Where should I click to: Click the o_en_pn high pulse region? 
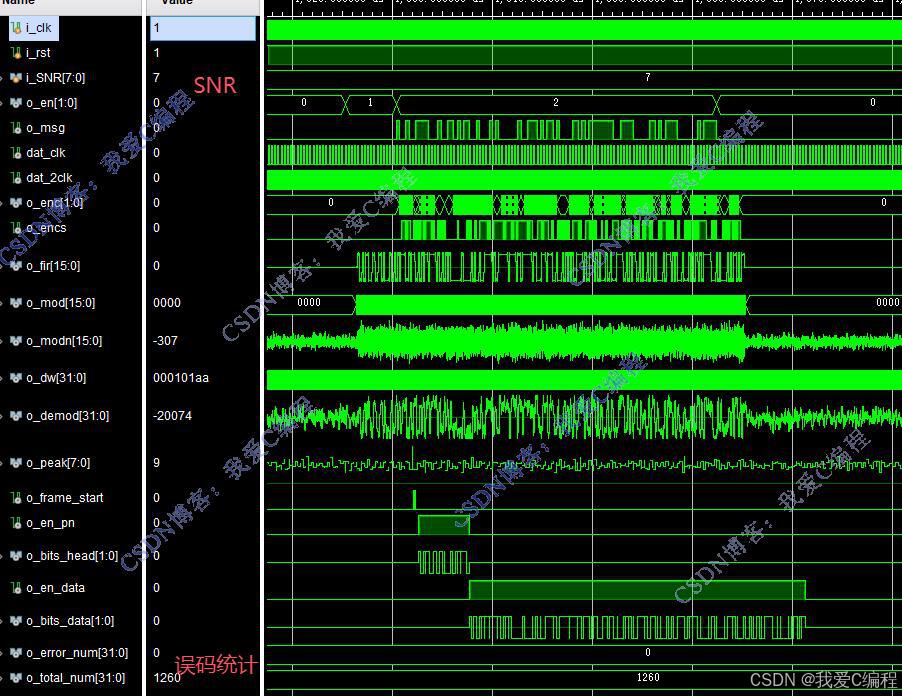click(x=444, y=525)
